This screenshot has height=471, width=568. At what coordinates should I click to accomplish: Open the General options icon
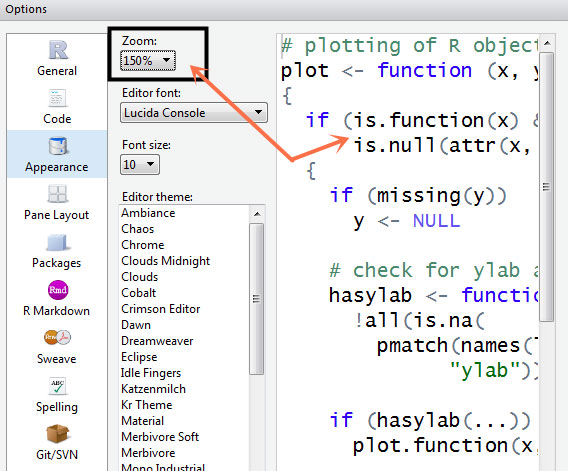pyautogui.click(x=58, y=50)
